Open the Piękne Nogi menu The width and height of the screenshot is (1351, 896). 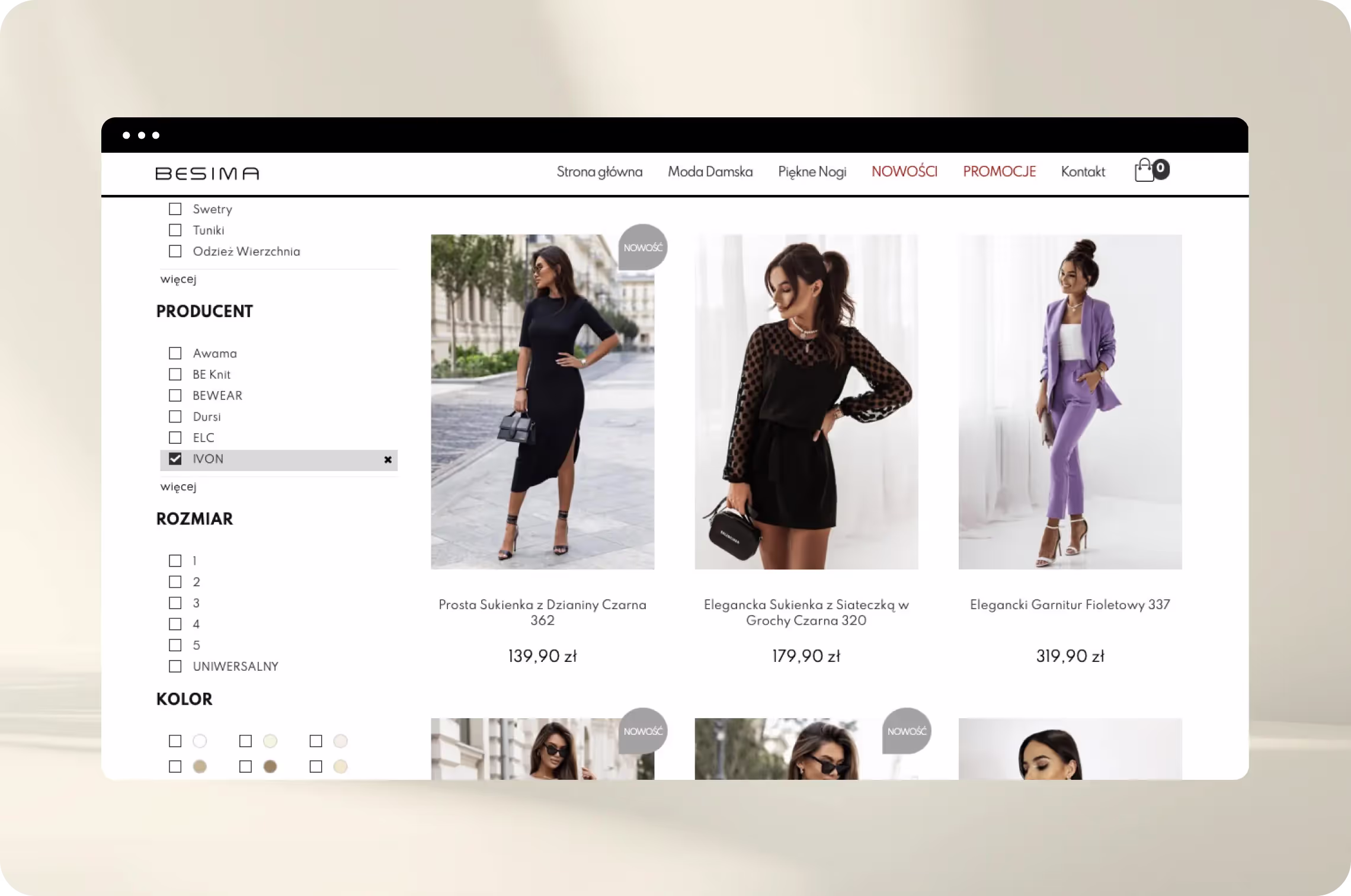(812, 172)
